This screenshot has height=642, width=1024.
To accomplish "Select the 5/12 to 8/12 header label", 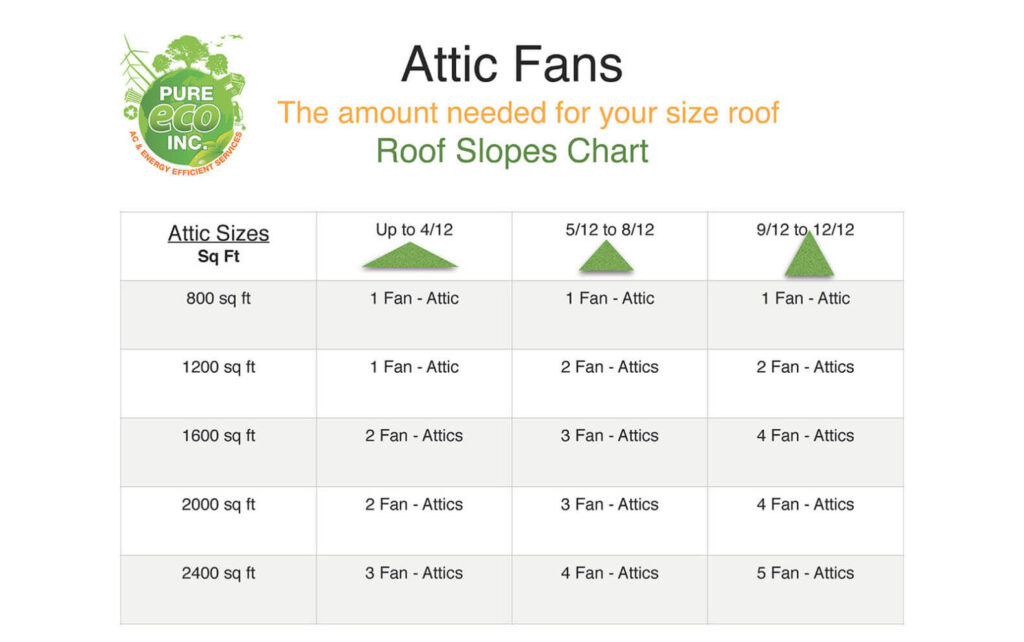I will pos(609,229).
